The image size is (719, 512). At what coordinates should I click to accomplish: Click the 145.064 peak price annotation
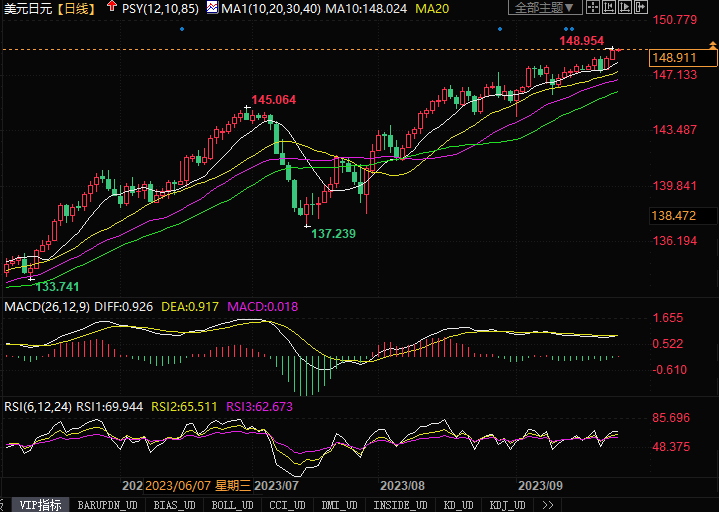click(x=274, y=99)
